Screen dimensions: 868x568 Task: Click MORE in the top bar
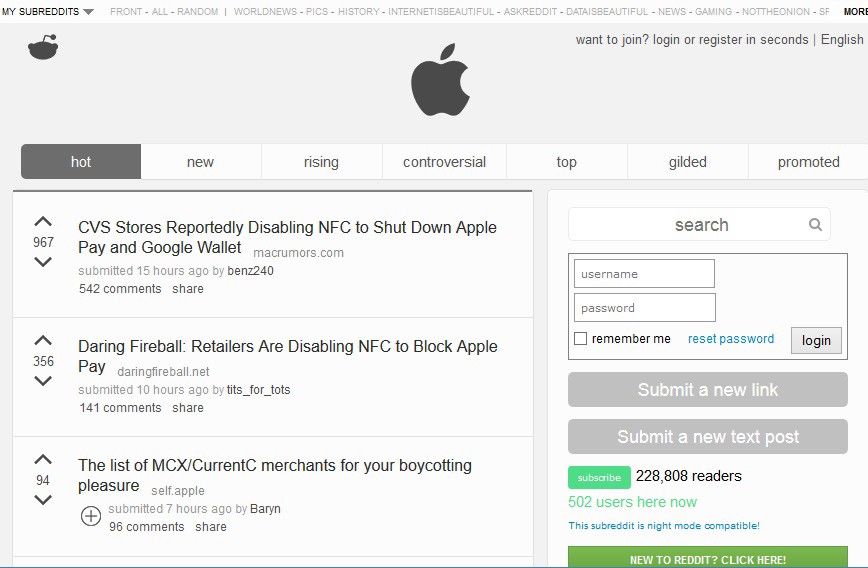click(855, 11)
